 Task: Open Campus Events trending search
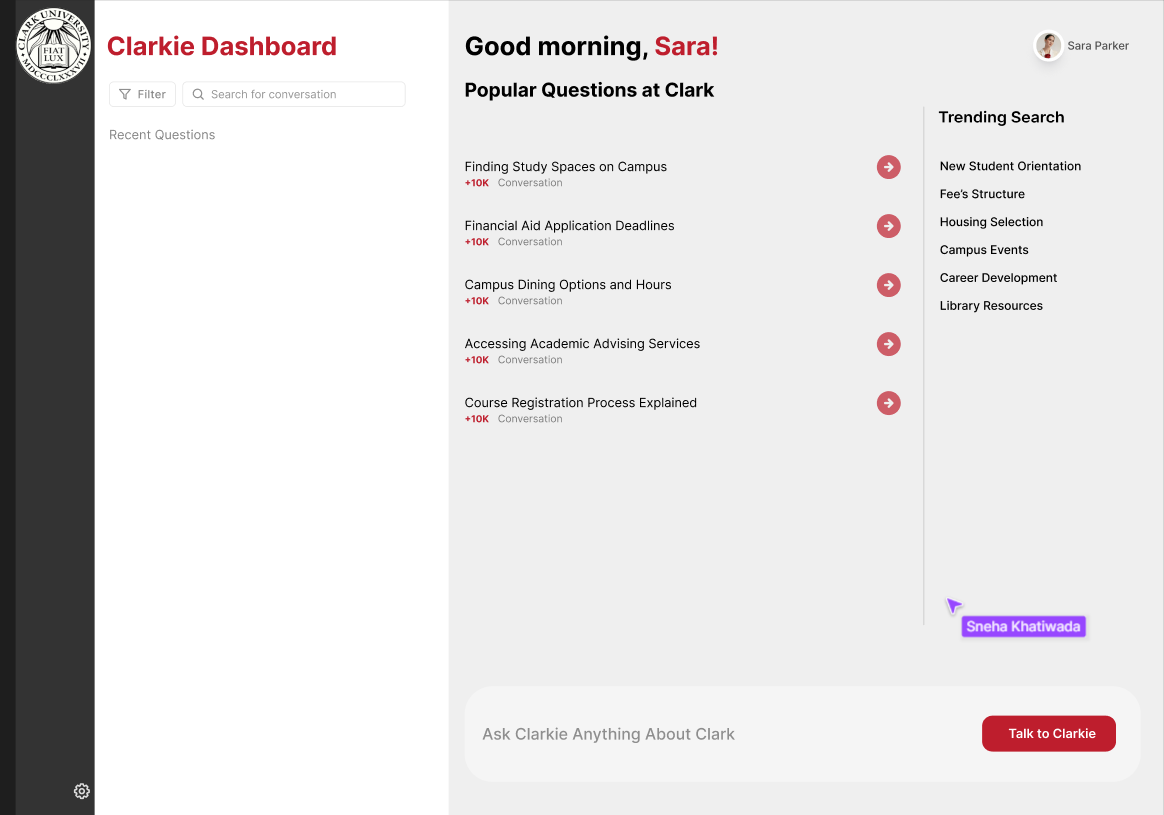coord(984,250)
